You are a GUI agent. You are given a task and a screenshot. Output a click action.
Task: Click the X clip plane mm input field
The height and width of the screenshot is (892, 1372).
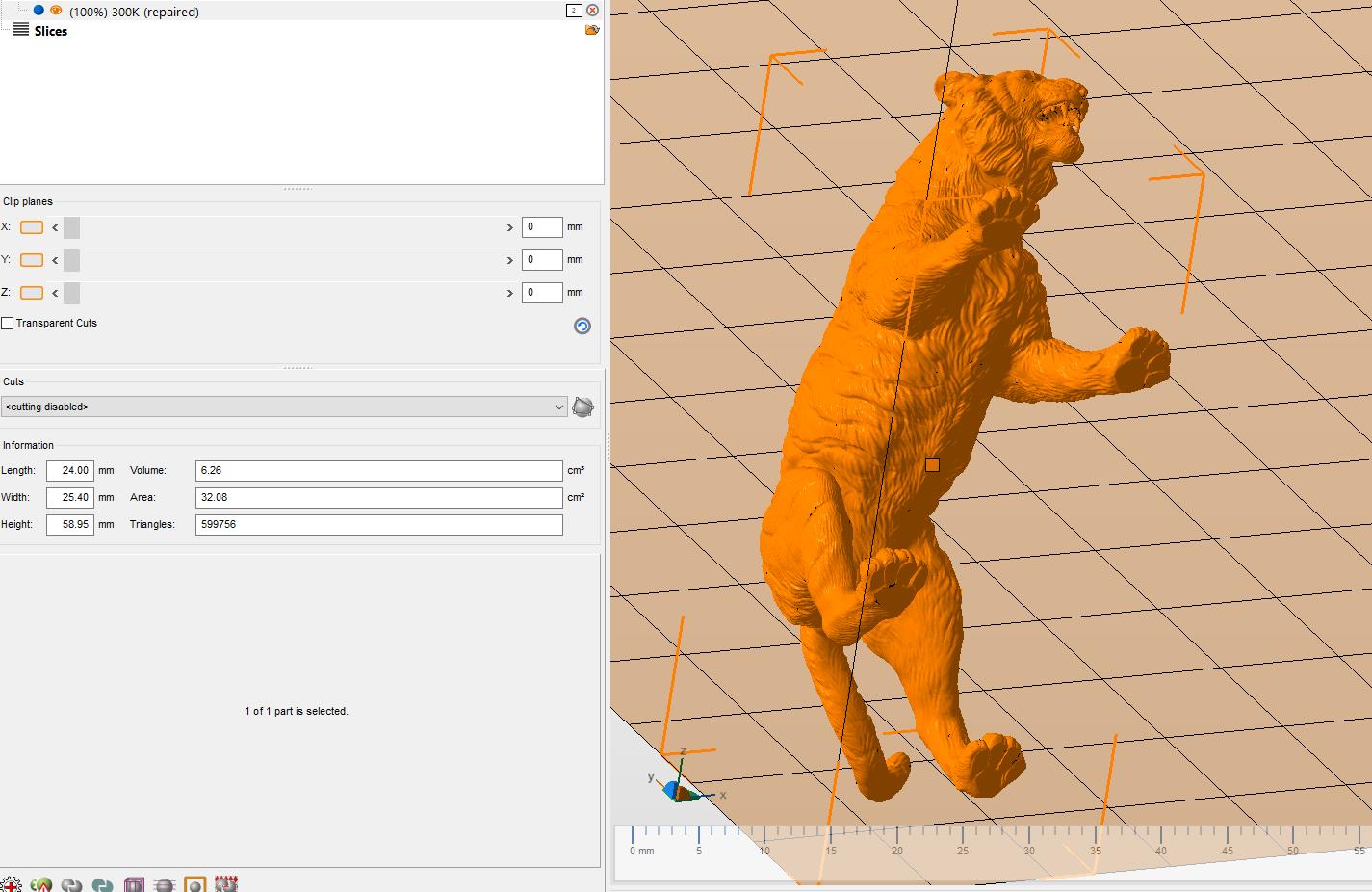tap(541, 227)
